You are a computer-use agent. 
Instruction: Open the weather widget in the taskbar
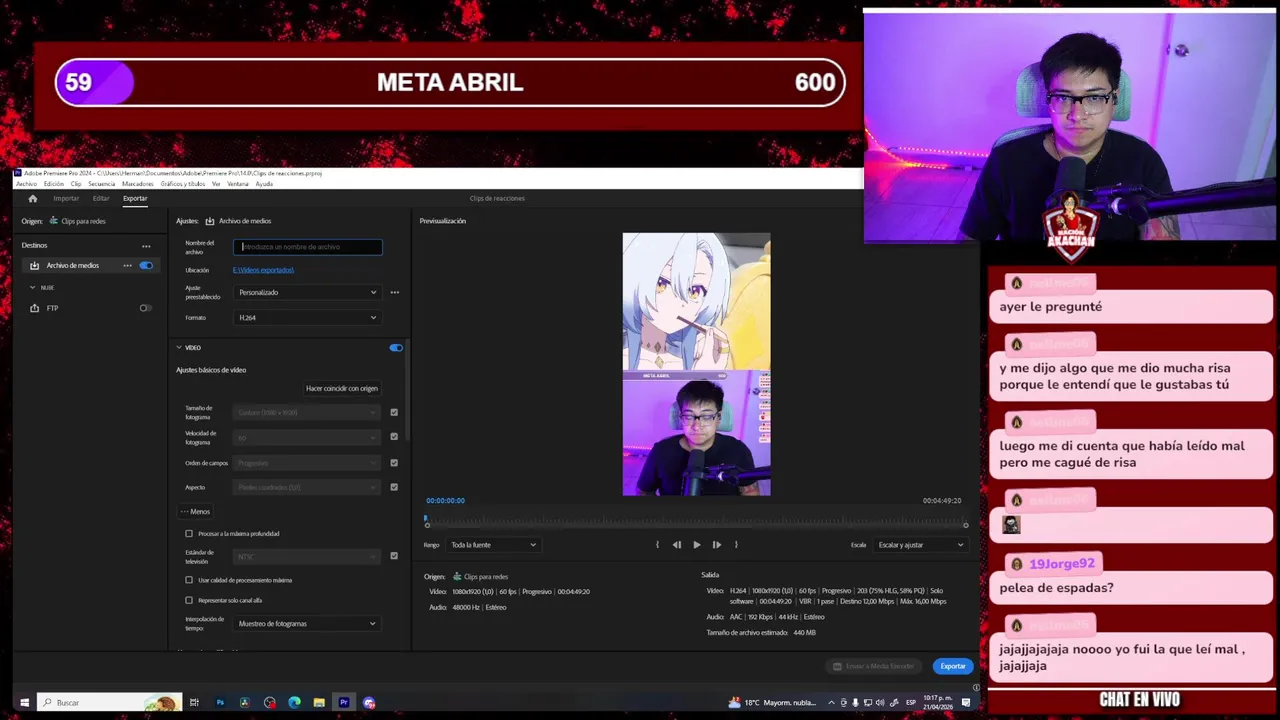click(x=773, y=702)
